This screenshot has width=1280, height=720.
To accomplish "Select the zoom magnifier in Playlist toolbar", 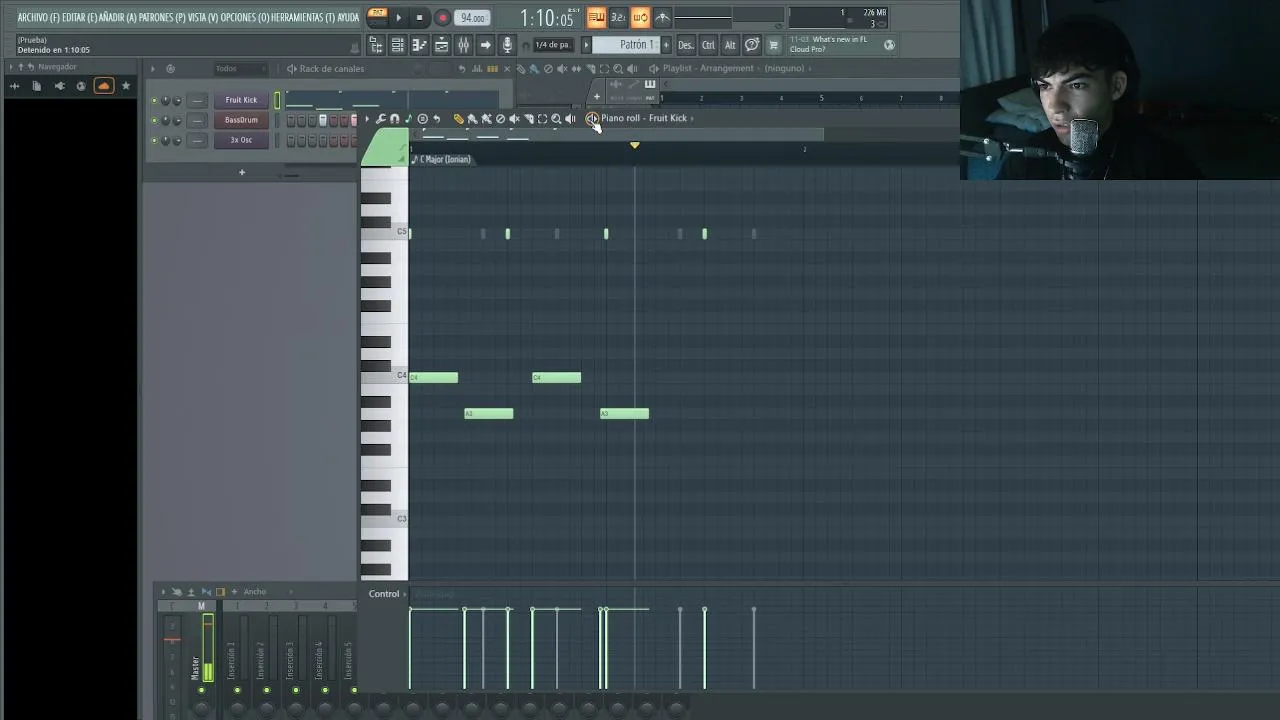I will coord(618,68).
